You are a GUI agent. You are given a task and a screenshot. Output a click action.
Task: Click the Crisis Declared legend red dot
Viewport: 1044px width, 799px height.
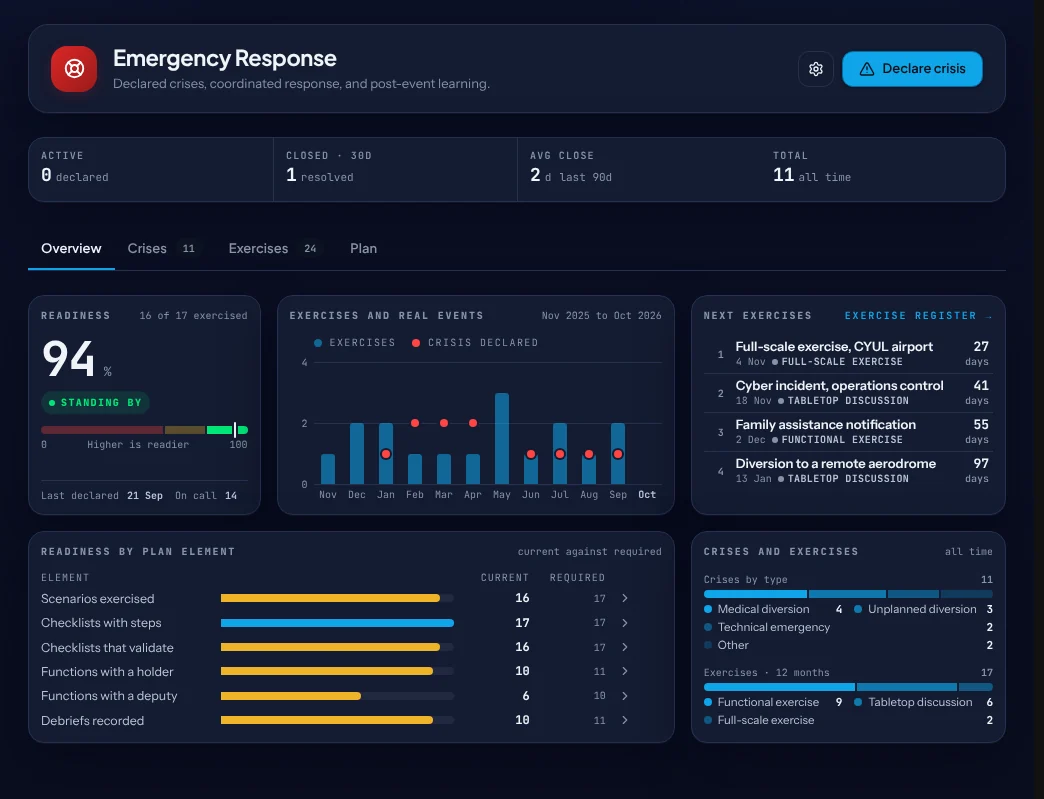pos(416,342)
